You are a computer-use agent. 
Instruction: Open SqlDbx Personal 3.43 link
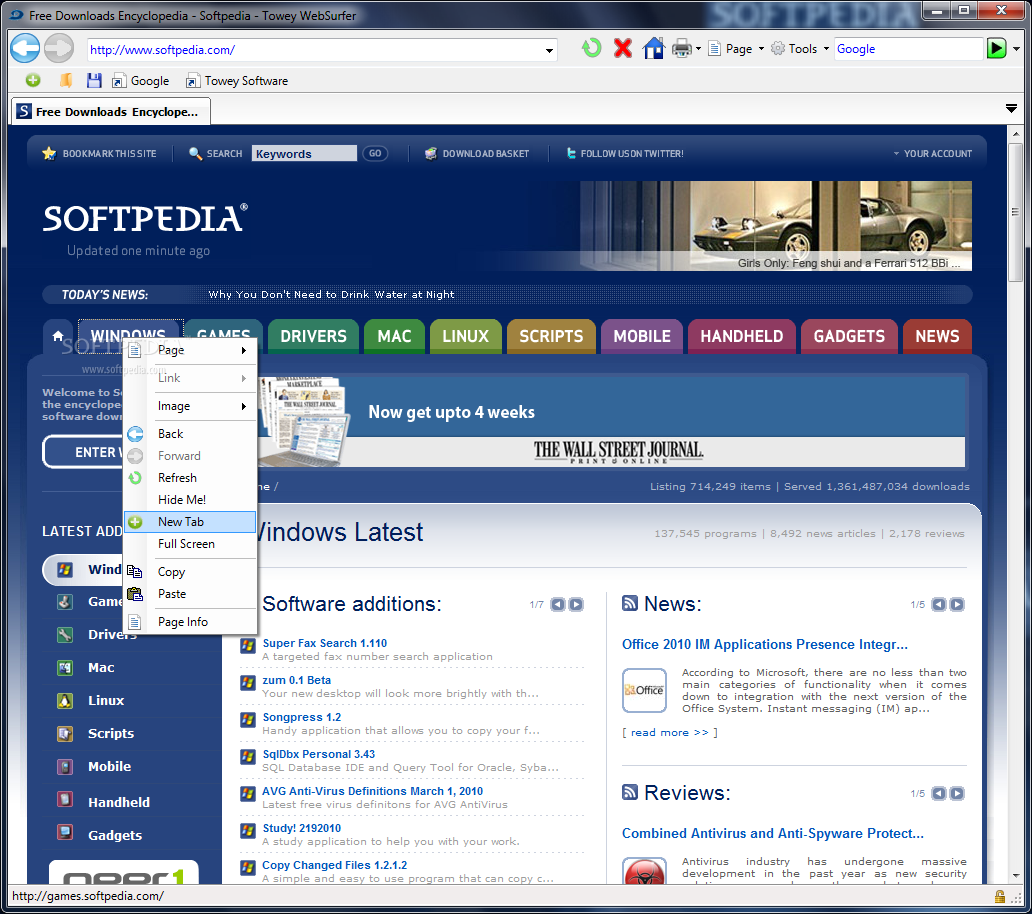click(x=319, y=754)
